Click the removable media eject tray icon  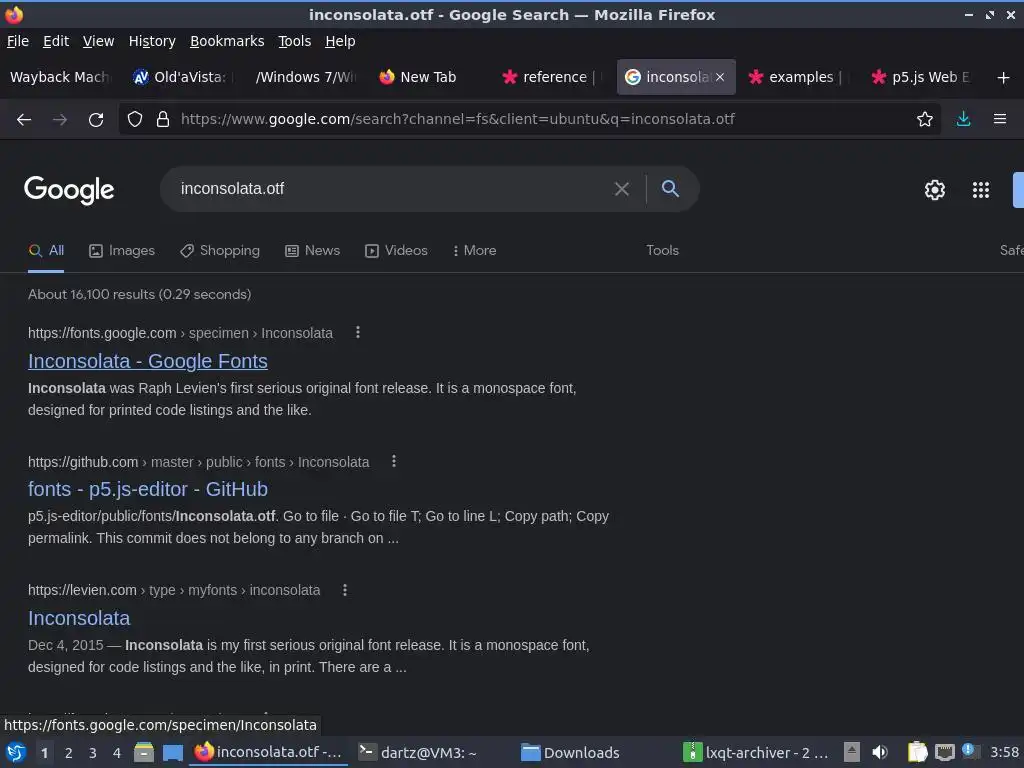coord(852,752)
